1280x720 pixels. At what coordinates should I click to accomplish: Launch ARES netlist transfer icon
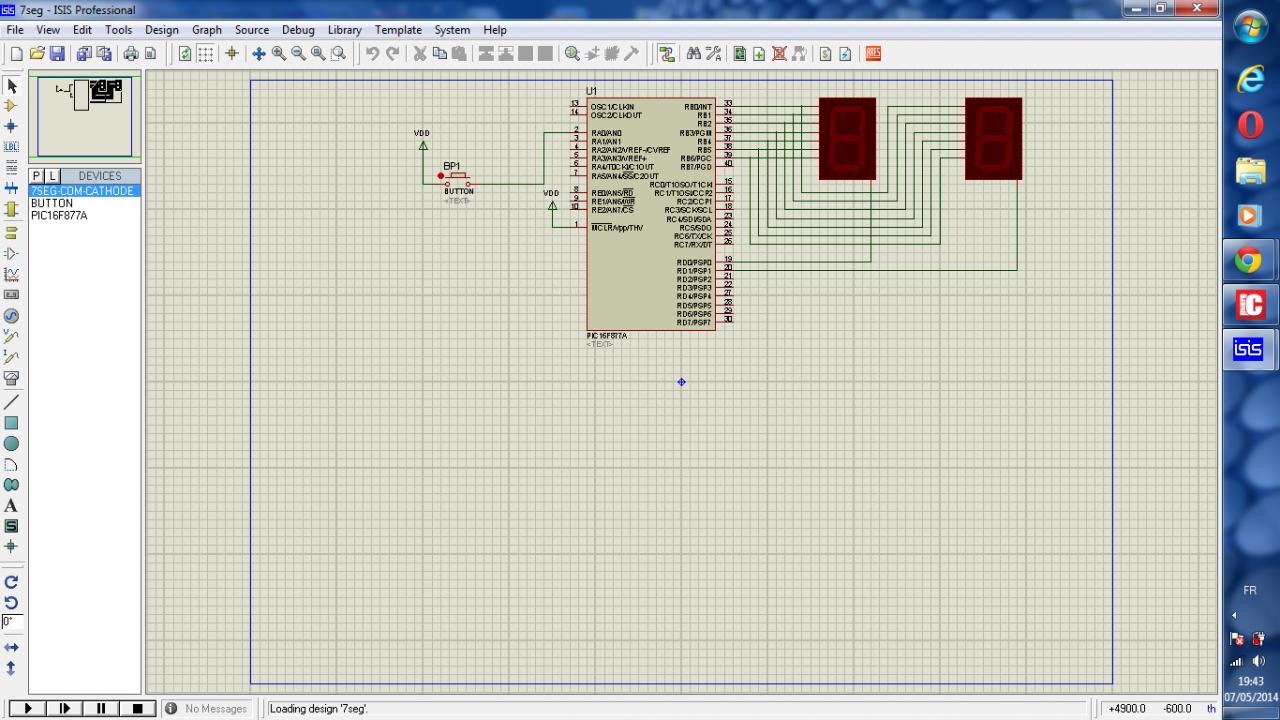pos(873,54)
